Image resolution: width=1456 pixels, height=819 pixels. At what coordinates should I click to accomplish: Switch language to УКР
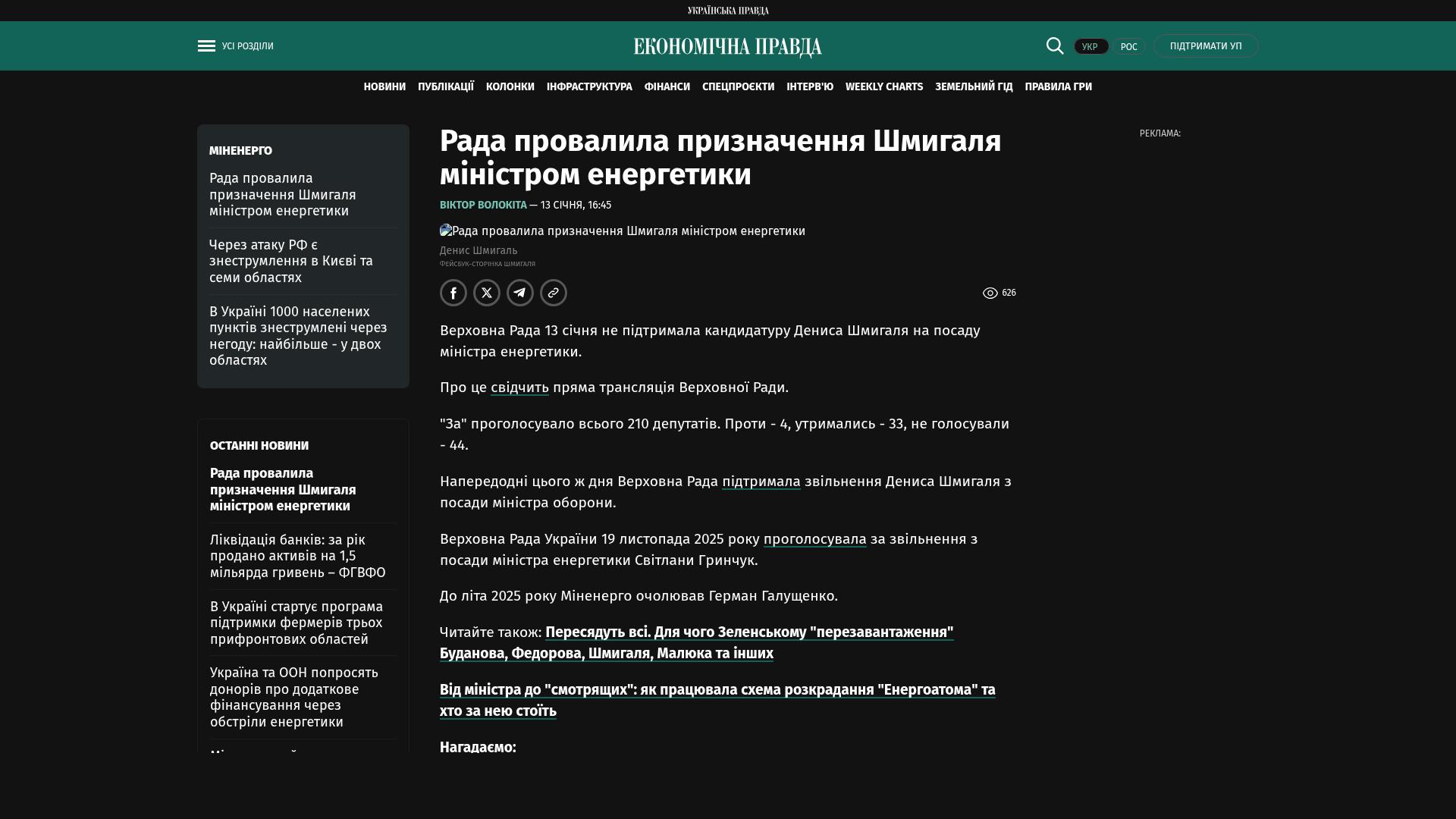tap(1090, 47)
